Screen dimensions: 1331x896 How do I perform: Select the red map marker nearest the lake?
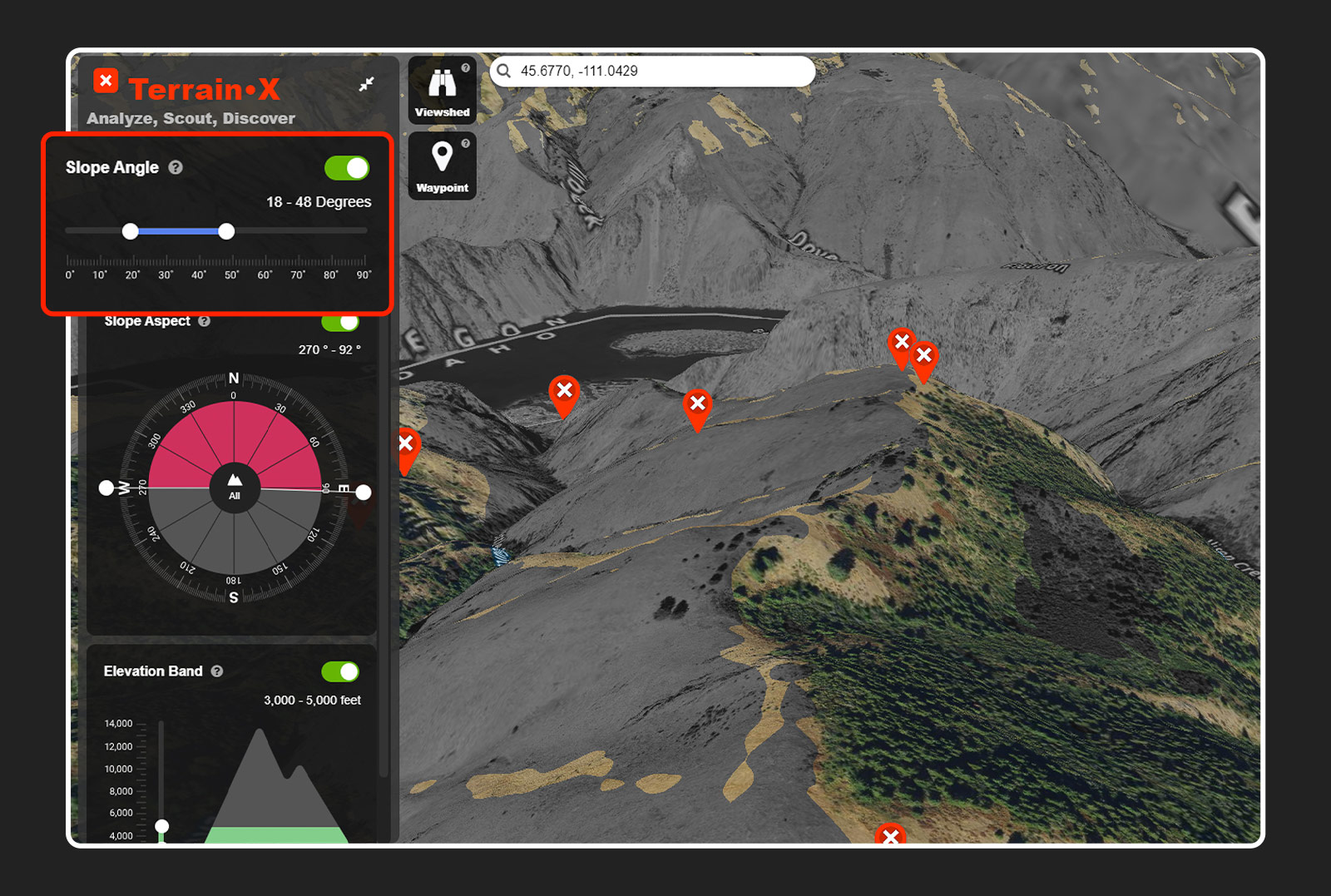[x=564, y=391]
